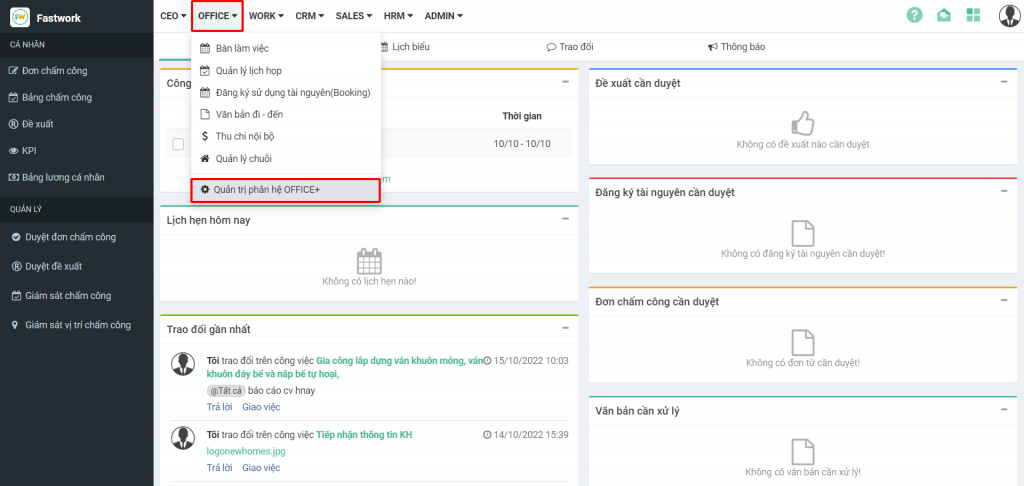Open the WORK dropdown menu
Screen dimensions: 1024x486
(266, 16)
